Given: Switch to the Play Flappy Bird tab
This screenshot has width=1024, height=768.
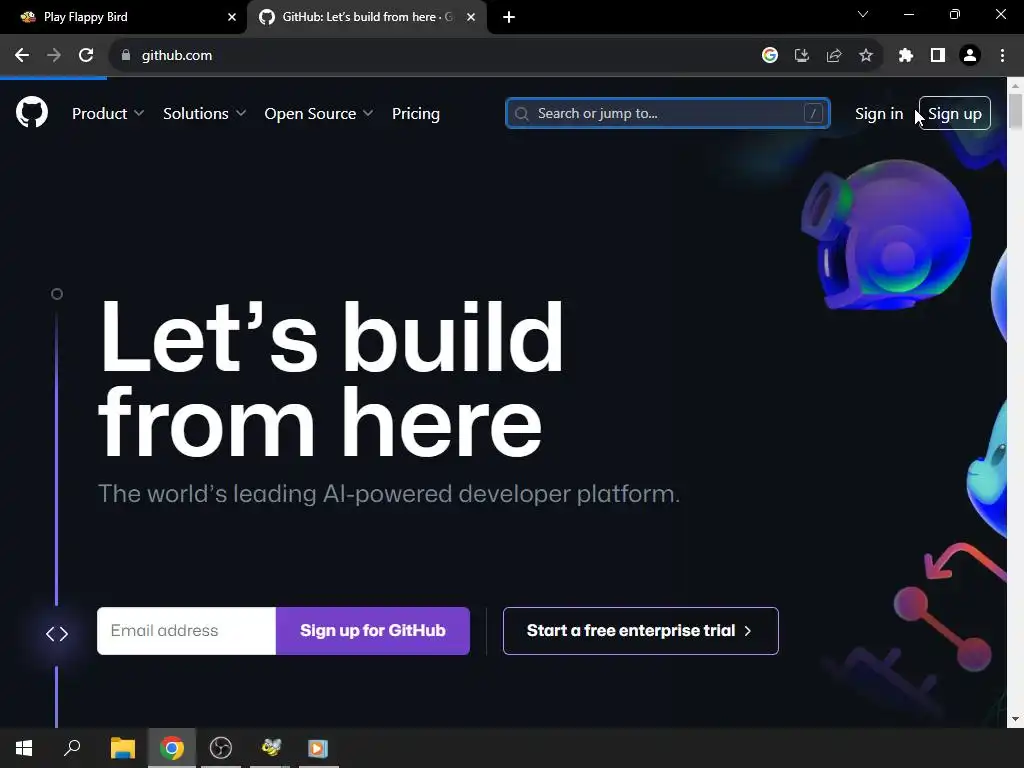Looking at the screenshot, I should click(124, 17).
